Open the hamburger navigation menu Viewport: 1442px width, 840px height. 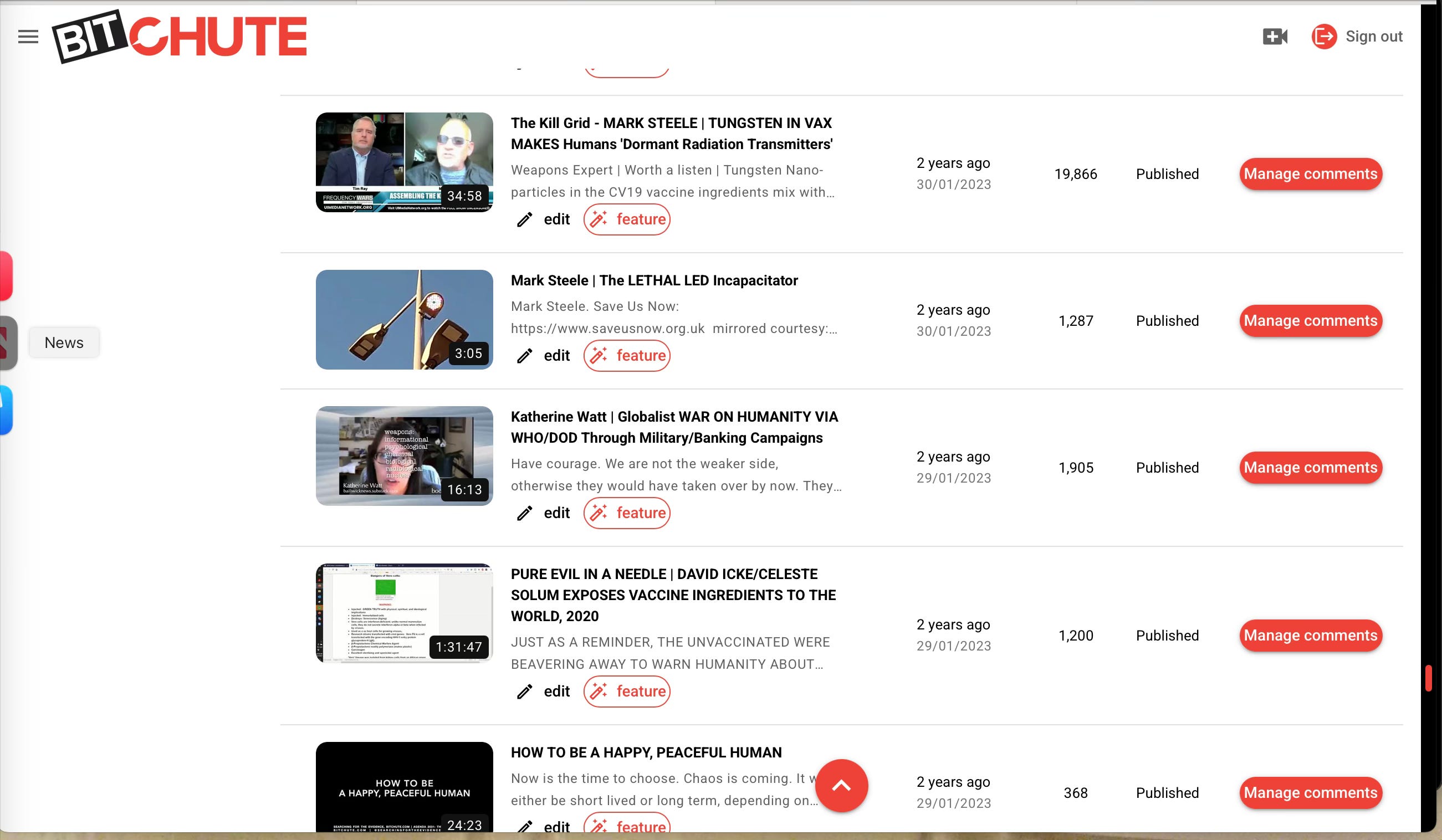tap(28, 37)
